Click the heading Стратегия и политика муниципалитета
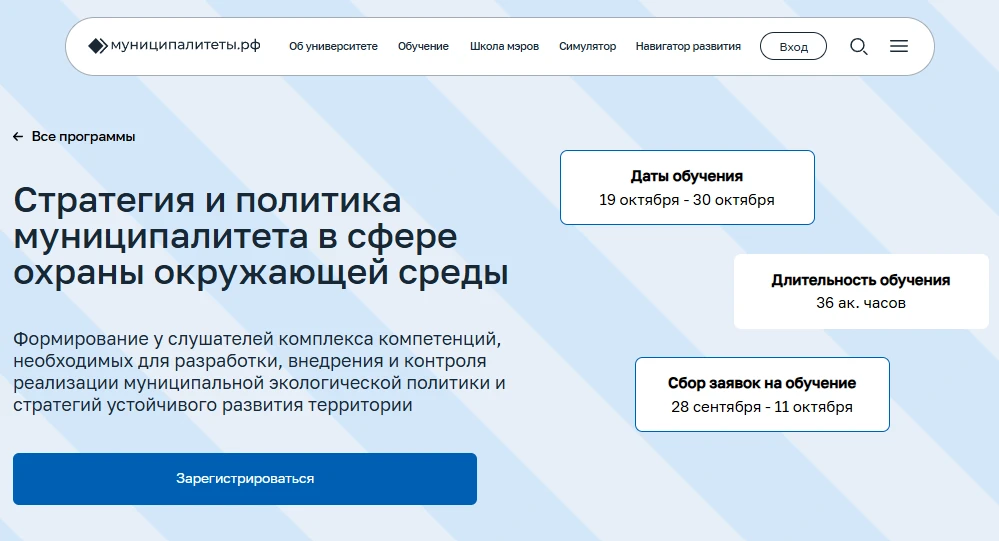 click(x=261, y=236)
